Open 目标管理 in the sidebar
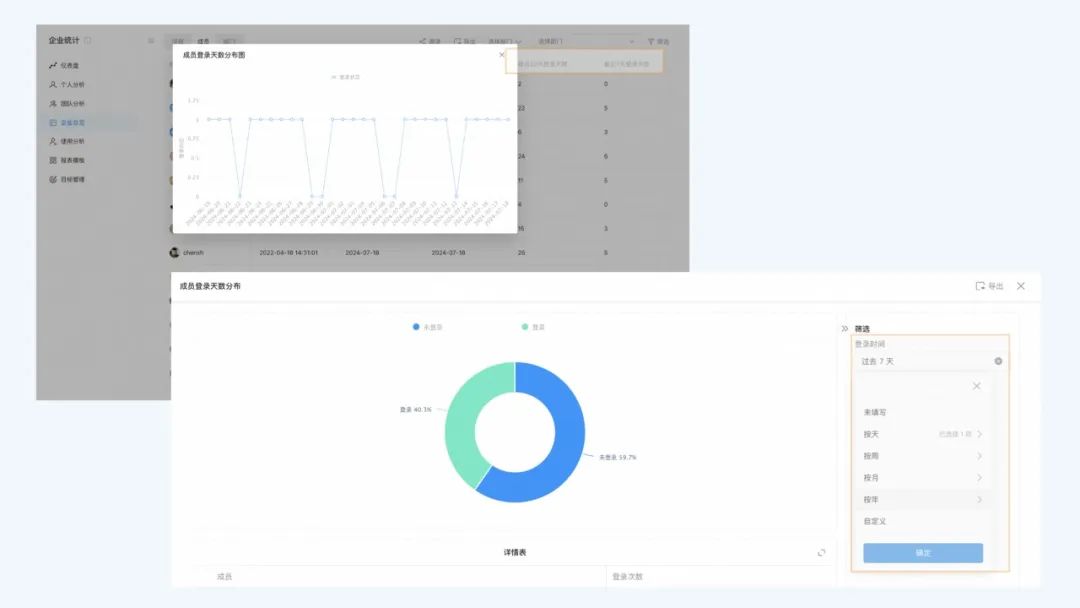The height and width of the screenshot is (608, 1080). 72,179
